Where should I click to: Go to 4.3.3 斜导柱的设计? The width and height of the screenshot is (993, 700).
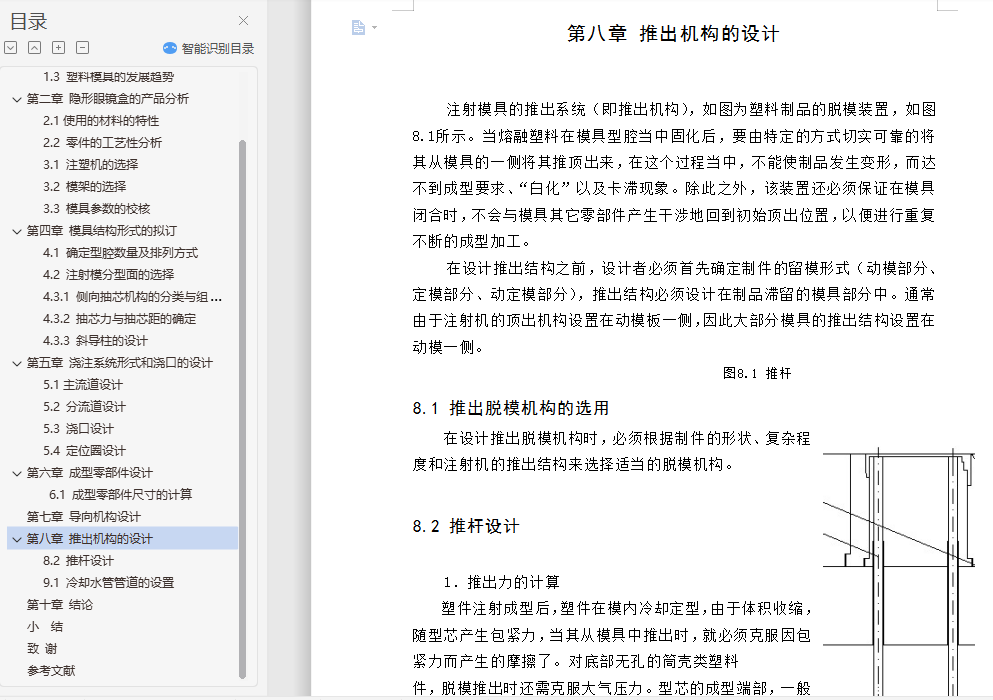point(95,341)
